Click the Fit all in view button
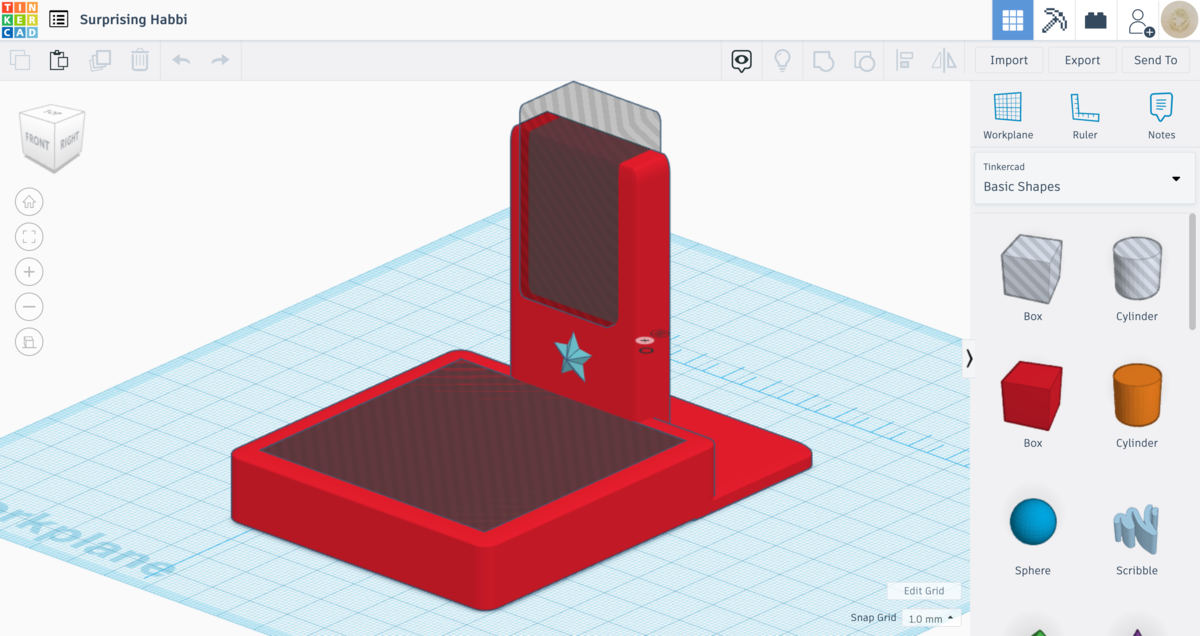Viewport: 1200px width, 636px height. click(29, 236)
